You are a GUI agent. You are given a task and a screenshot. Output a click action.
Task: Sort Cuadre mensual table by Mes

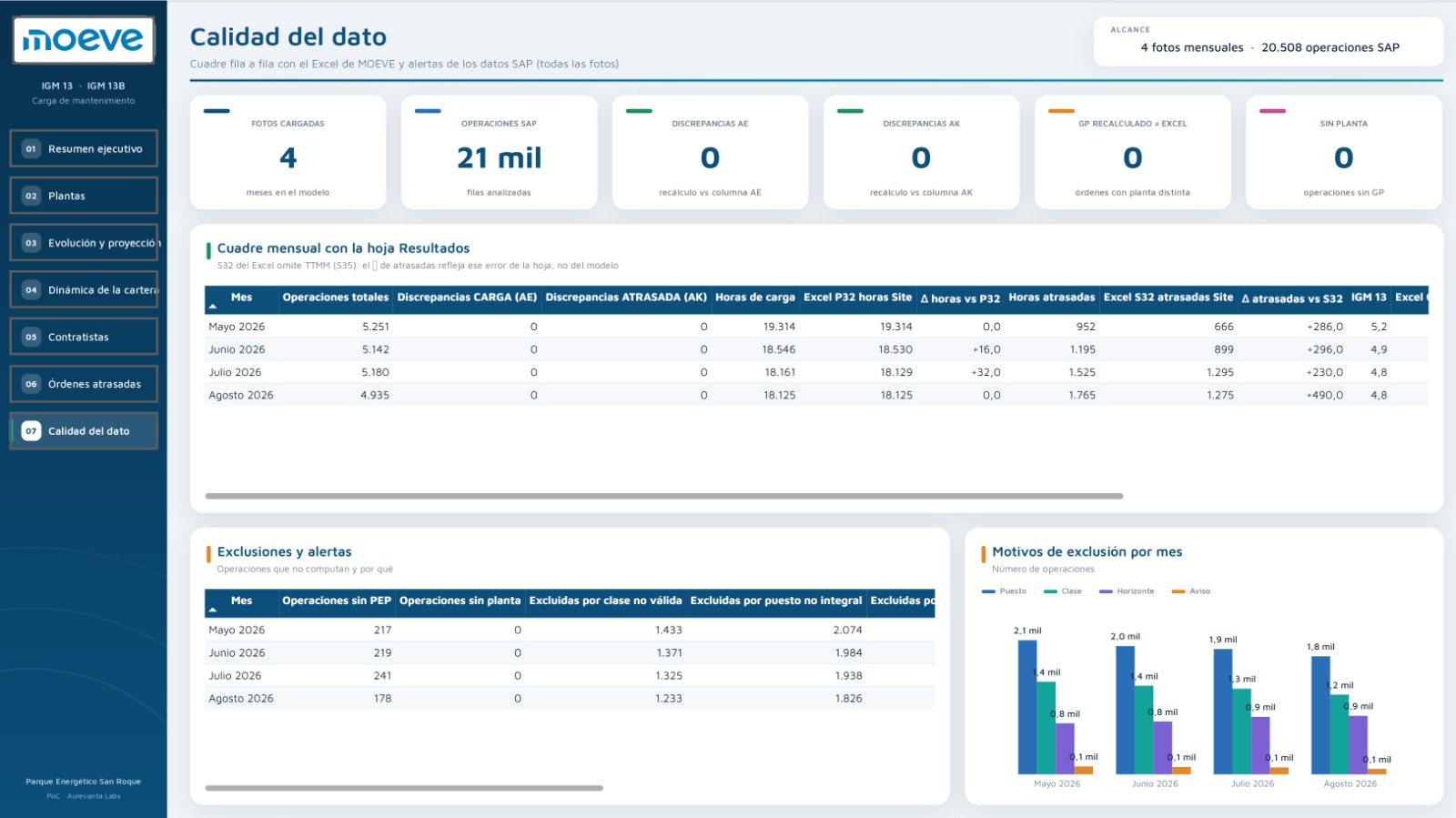pos(241,298)
